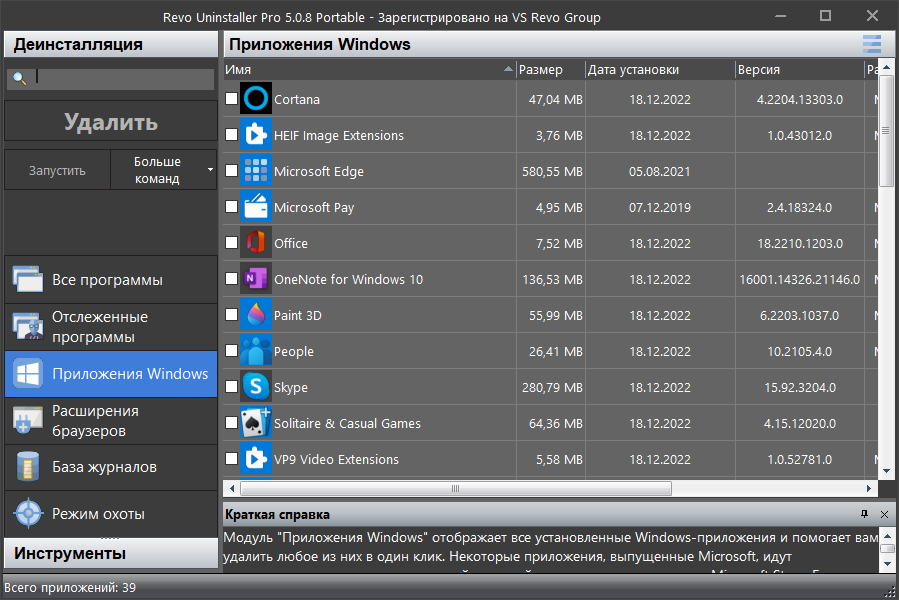Tick the Office checkbox

[x=231, y=243]
